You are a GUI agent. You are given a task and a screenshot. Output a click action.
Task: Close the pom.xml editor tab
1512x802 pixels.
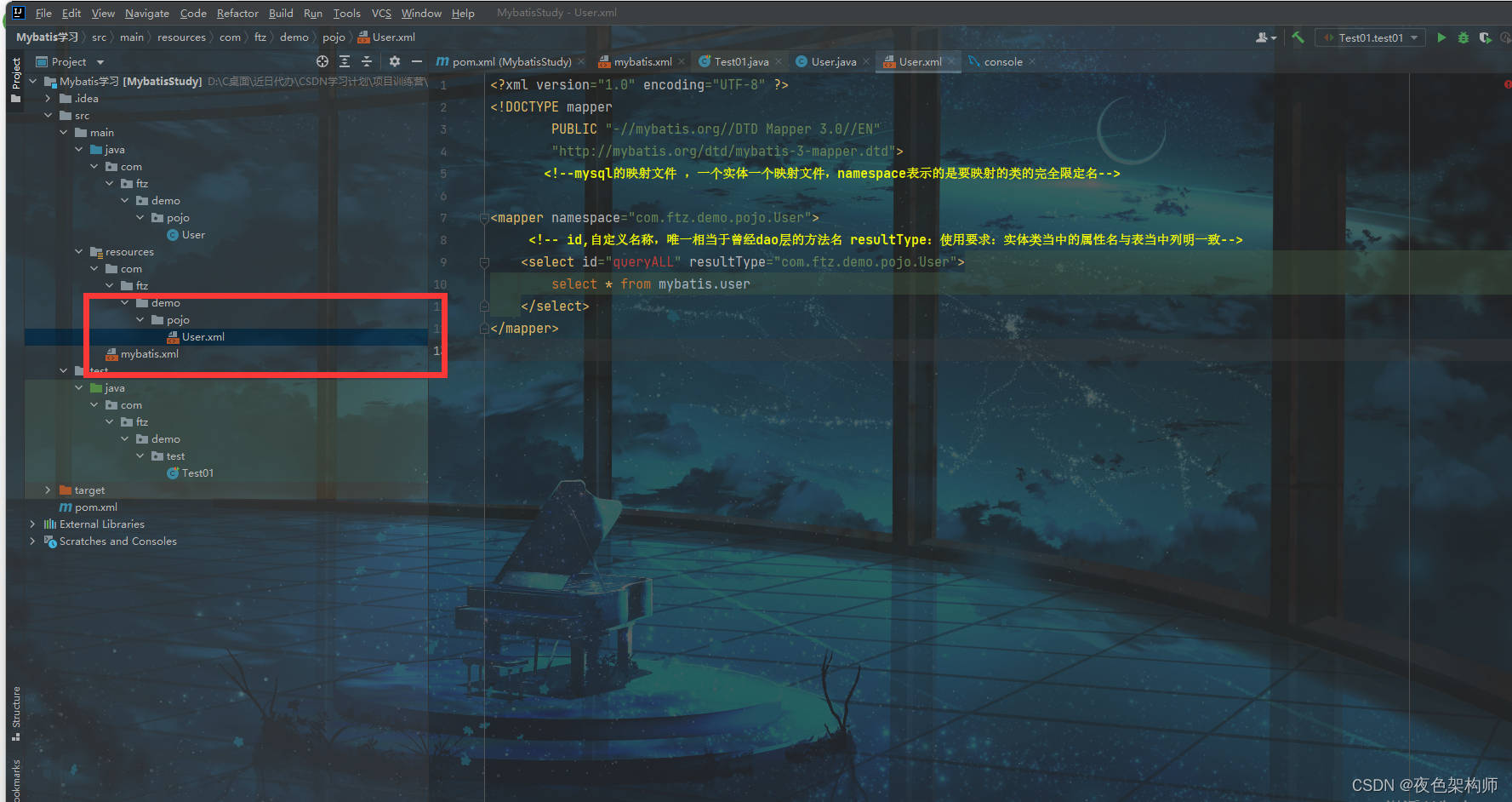pos(581,61)
